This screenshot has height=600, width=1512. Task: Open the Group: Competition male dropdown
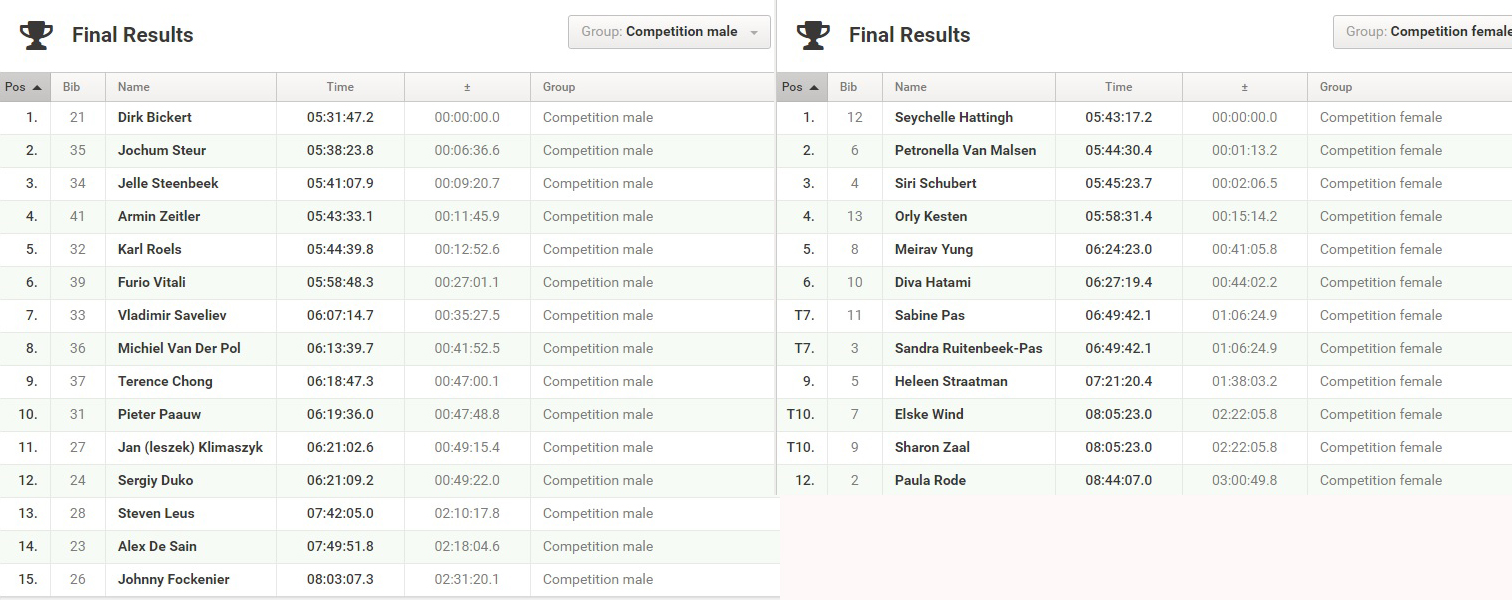pos(669,32)
